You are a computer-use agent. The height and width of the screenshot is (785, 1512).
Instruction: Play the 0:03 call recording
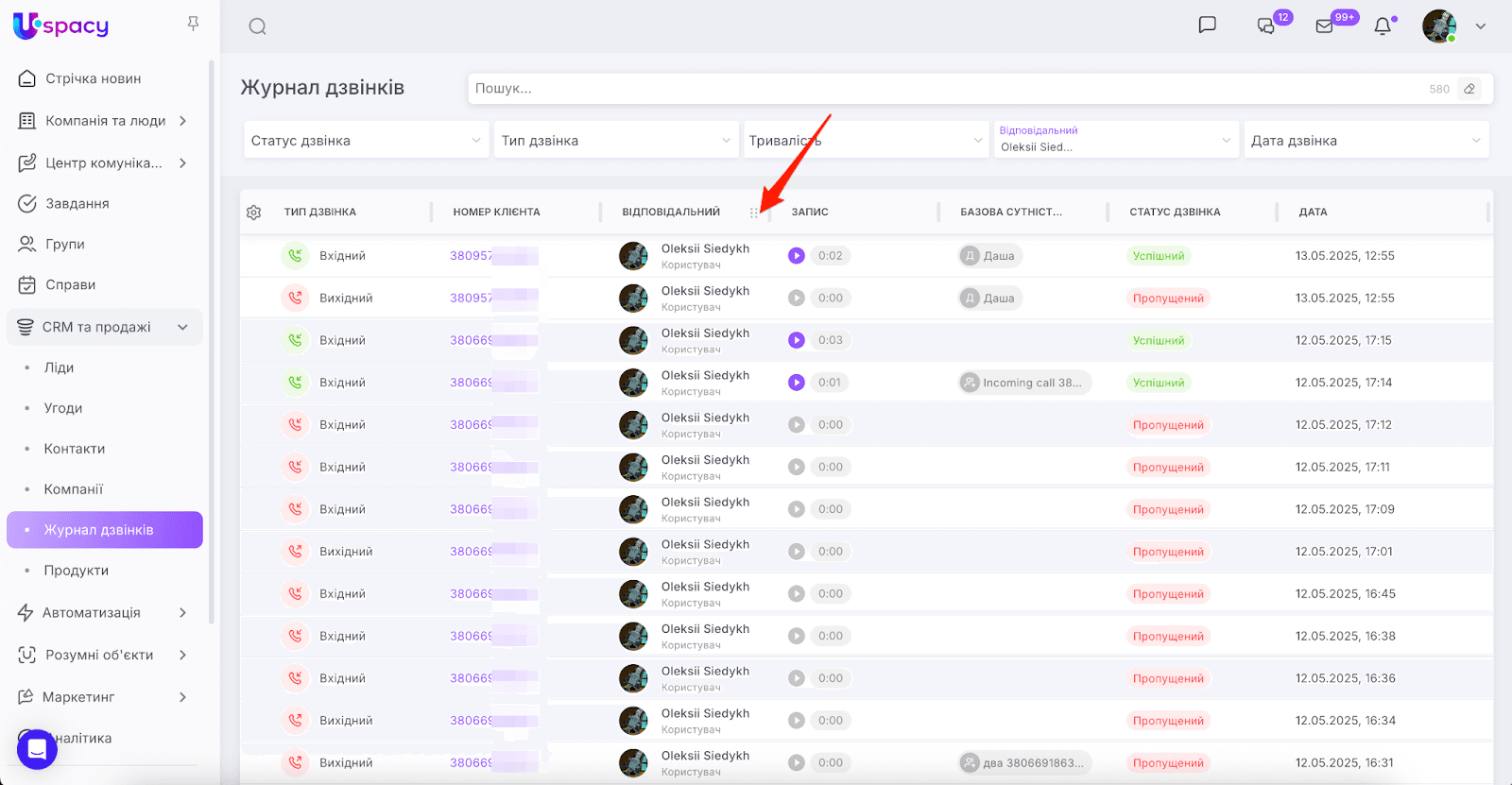(x=797, y=340)
